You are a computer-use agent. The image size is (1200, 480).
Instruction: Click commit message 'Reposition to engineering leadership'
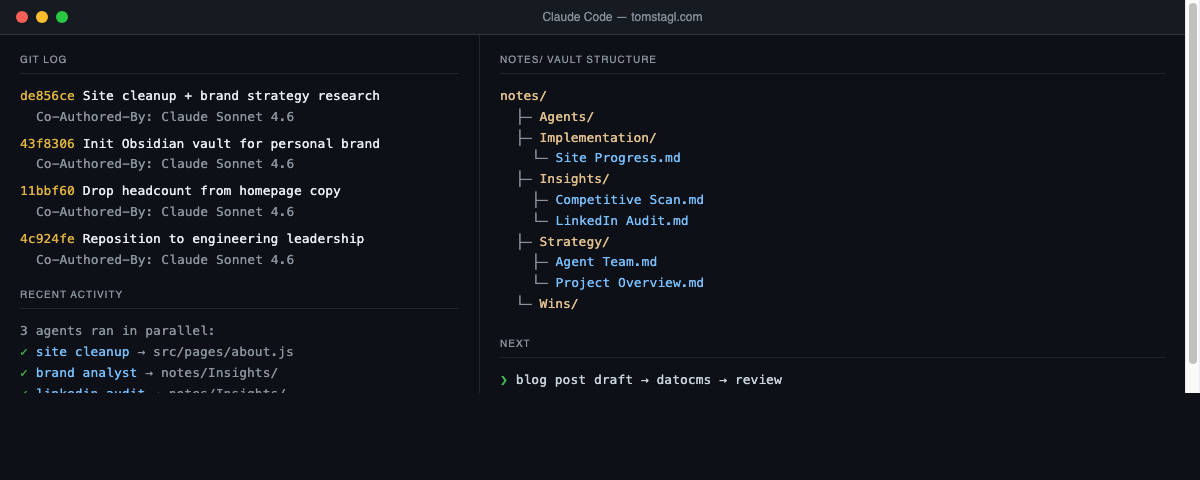coord(223,239)
